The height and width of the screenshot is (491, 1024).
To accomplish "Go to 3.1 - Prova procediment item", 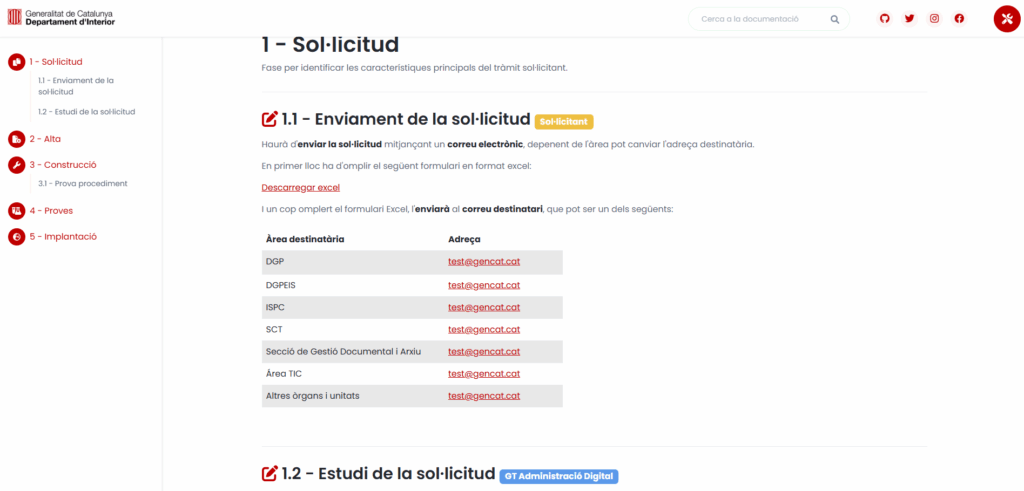I will coord(83,183).
